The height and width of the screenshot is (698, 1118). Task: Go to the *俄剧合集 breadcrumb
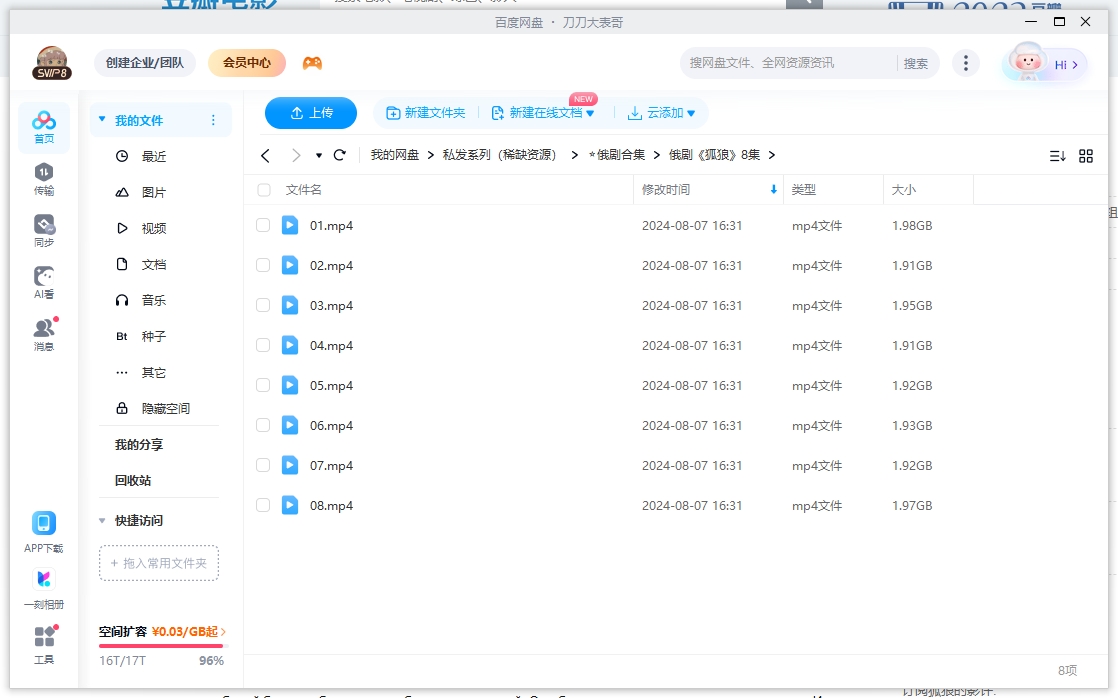click(617, 155)
